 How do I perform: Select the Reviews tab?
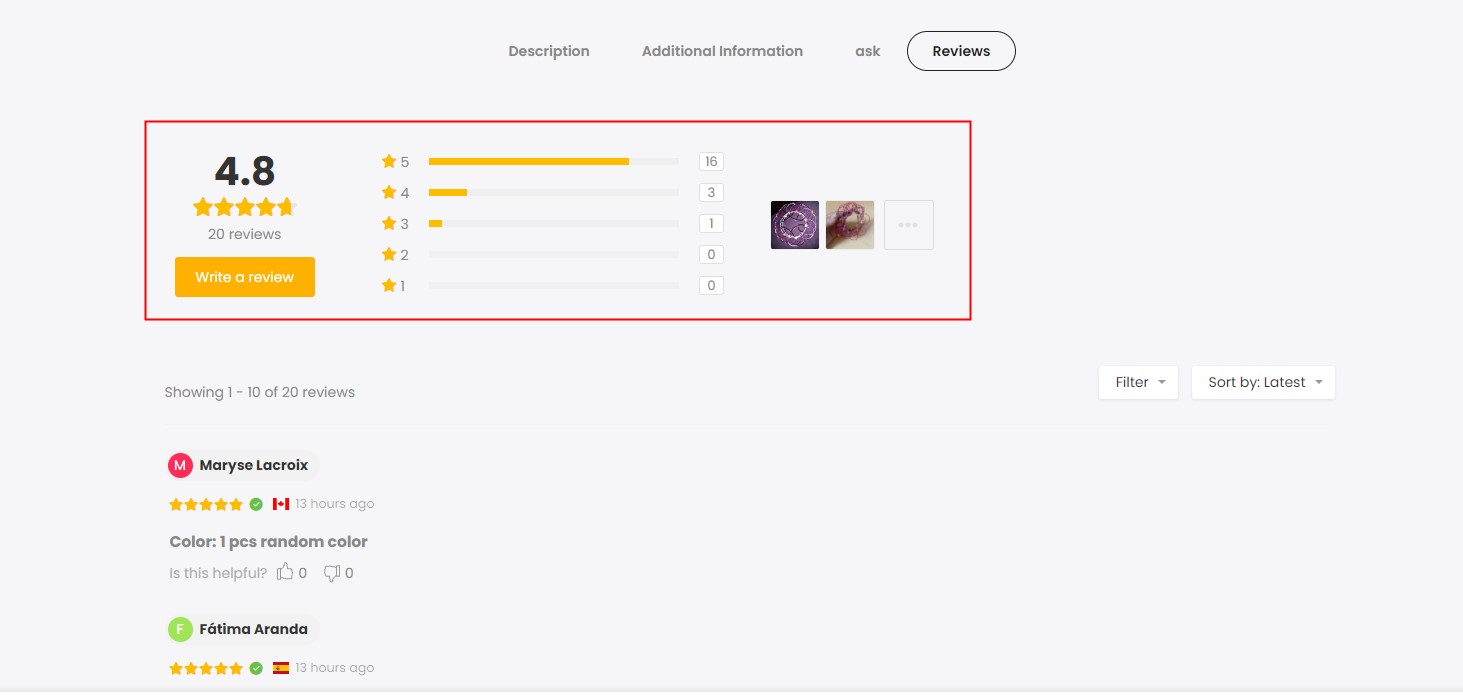point(961,51)
